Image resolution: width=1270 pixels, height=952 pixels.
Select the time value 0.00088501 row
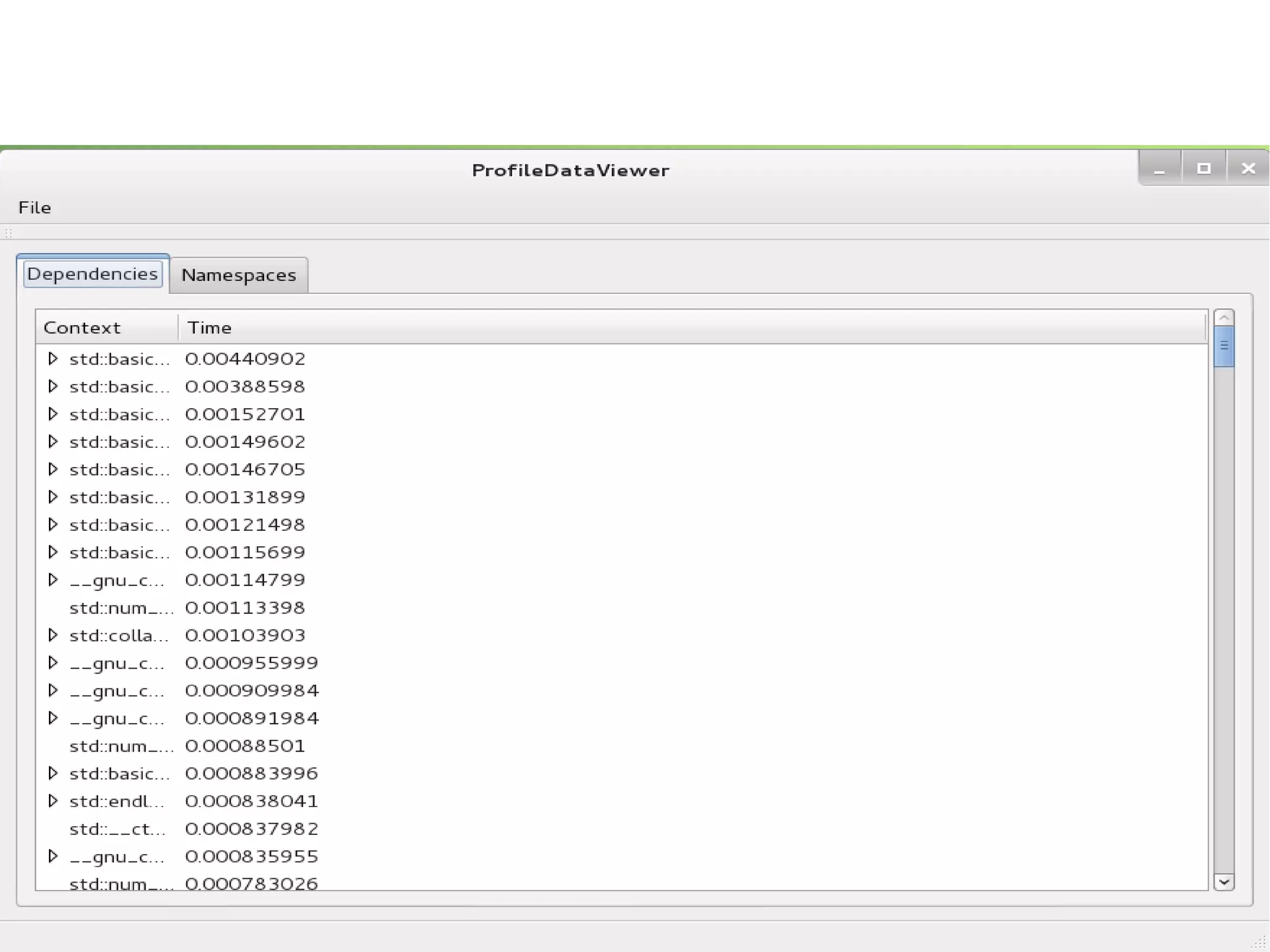point(245,745)
